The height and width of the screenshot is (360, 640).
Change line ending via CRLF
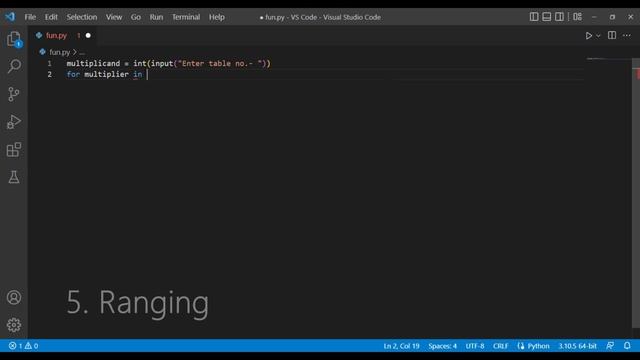click(500, 346)
